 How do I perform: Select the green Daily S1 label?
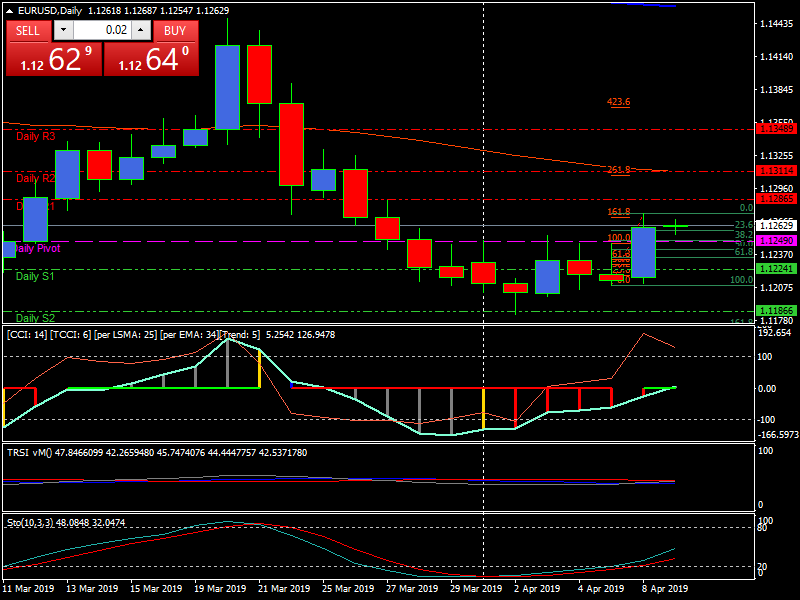tap(36, 276)
